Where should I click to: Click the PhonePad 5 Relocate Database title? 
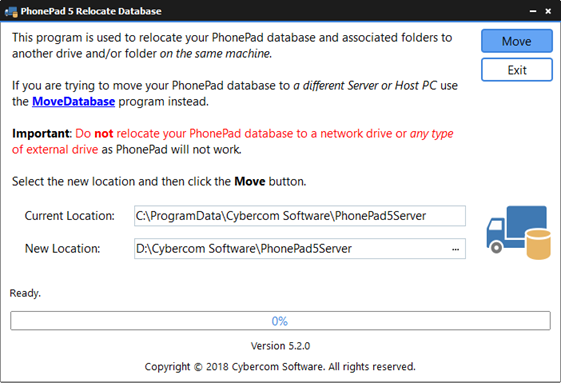click(x=91, y=11)
